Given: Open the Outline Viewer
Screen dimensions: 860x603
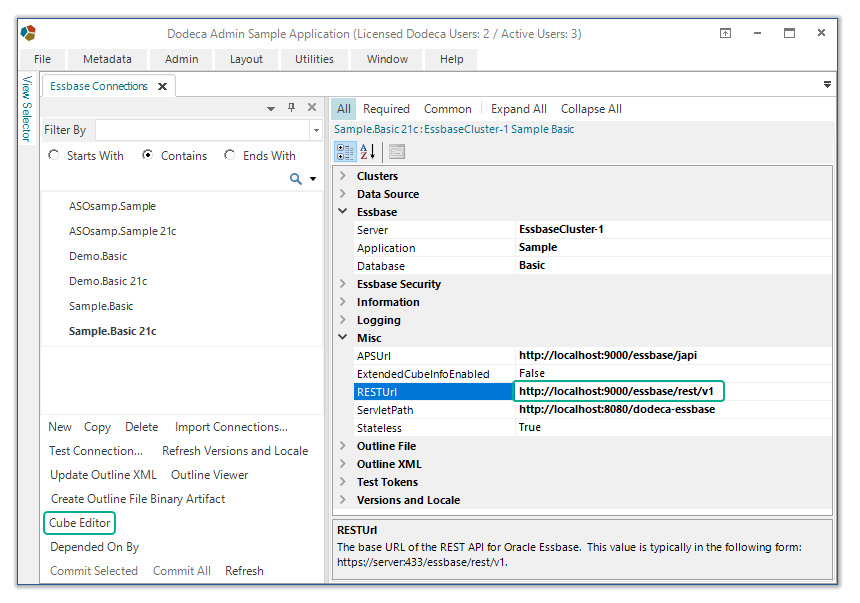Looking at the screenshot, I should coord(210,475).
